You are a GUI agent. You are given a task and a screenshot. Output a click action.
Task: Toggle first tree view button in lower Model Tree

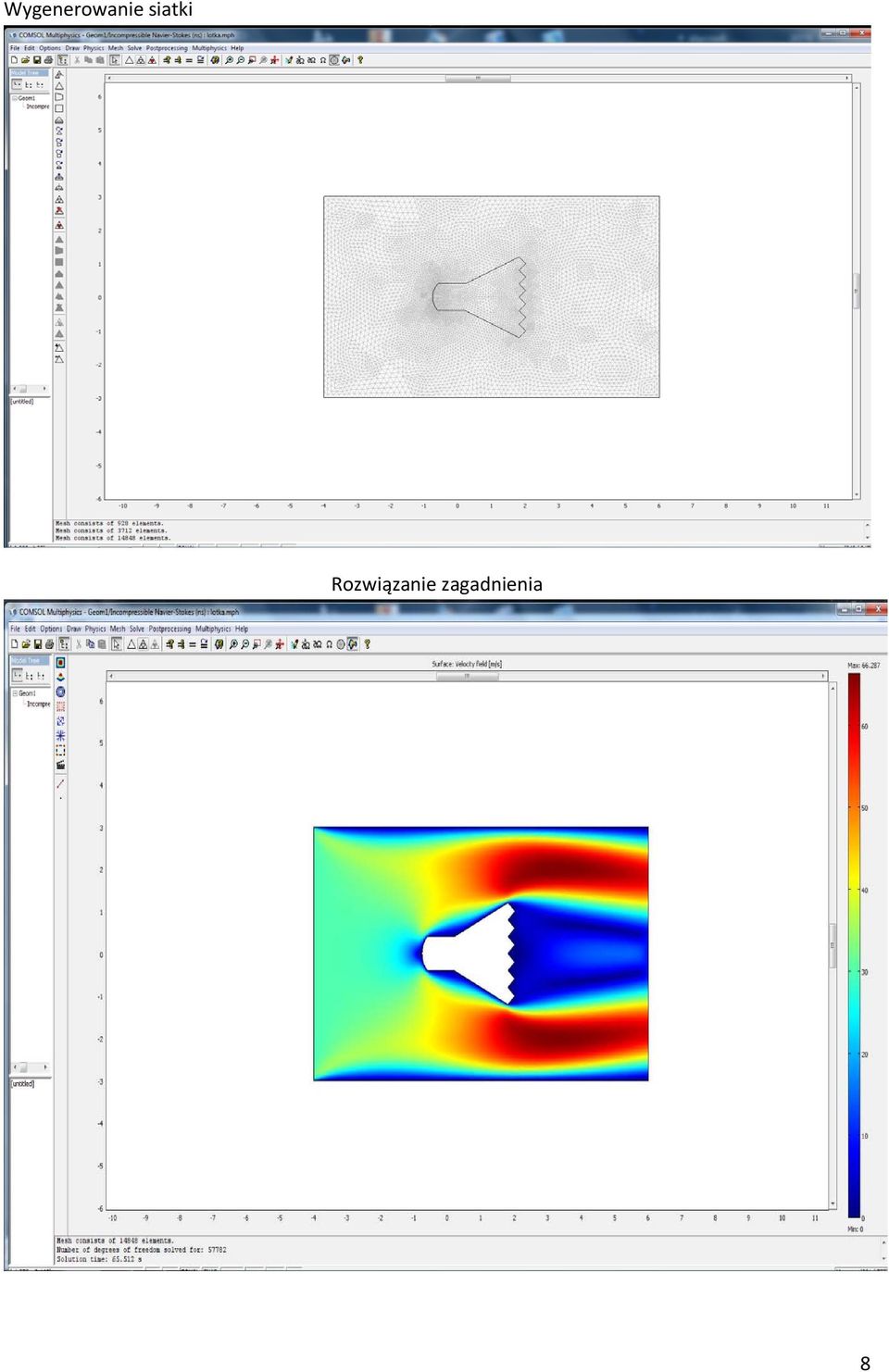click(x=17, y=676)
